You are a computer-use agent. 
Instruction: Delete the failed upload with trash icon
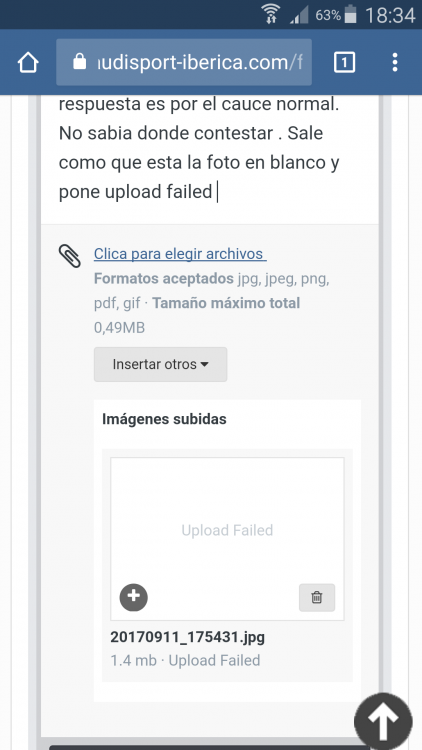click(x=317, y=597)
